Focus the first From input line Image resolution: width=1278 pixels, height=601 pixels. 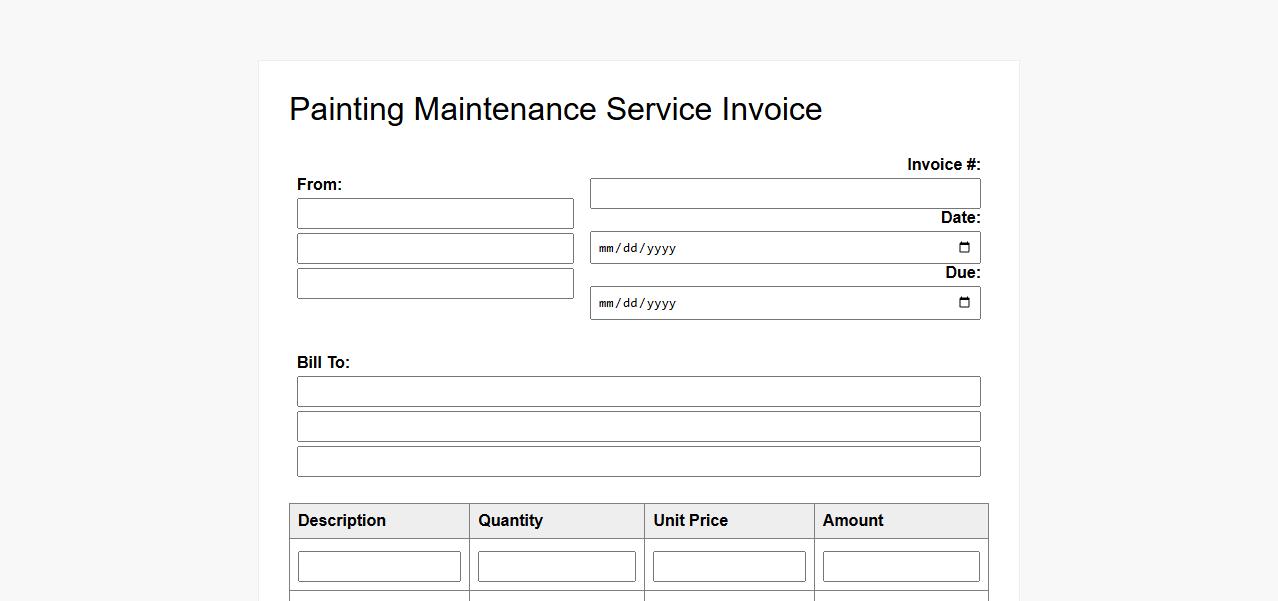pyautogui.click(x=435, y=214)
